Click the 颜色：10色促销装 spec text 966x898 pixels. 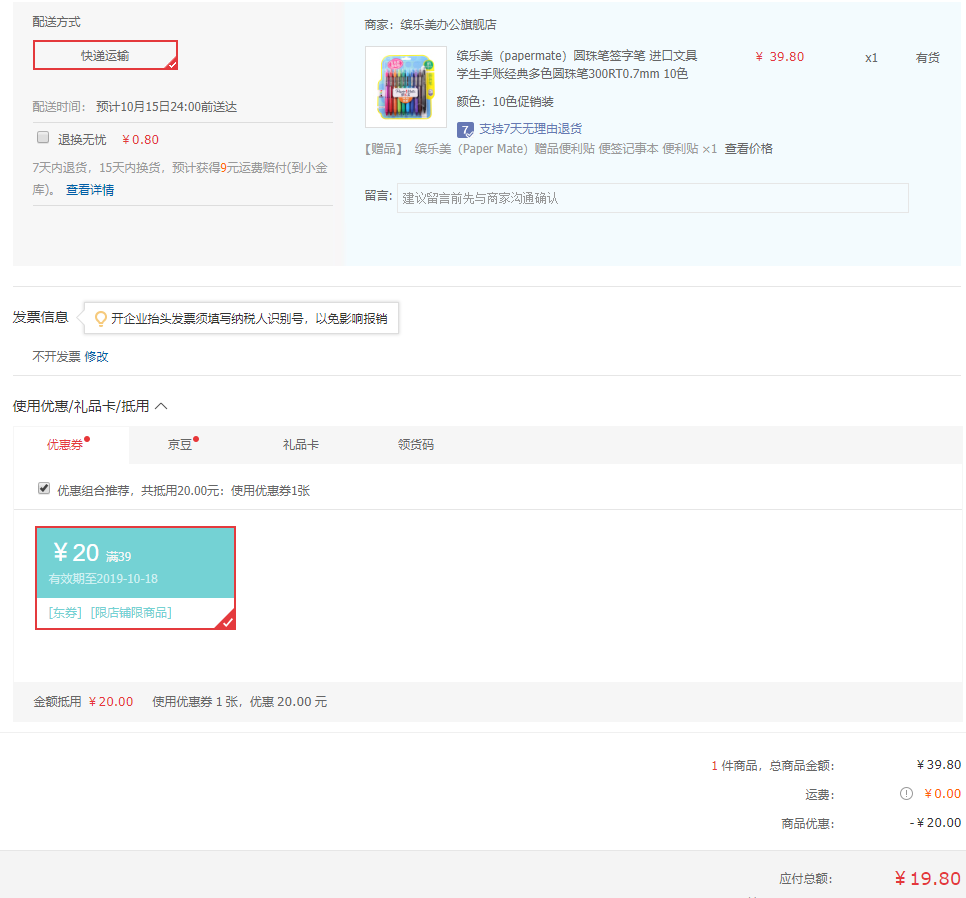505,102
